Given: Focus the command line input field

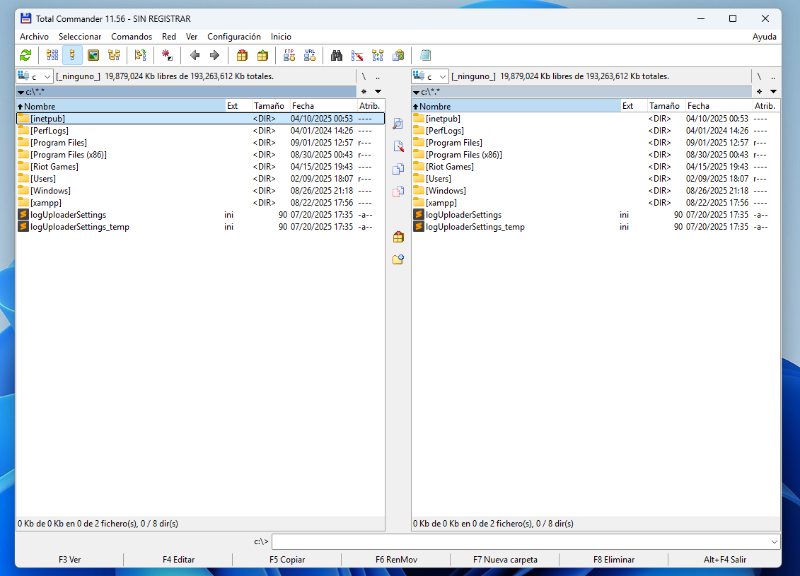Looking at the screenshot, I should 521,541.
